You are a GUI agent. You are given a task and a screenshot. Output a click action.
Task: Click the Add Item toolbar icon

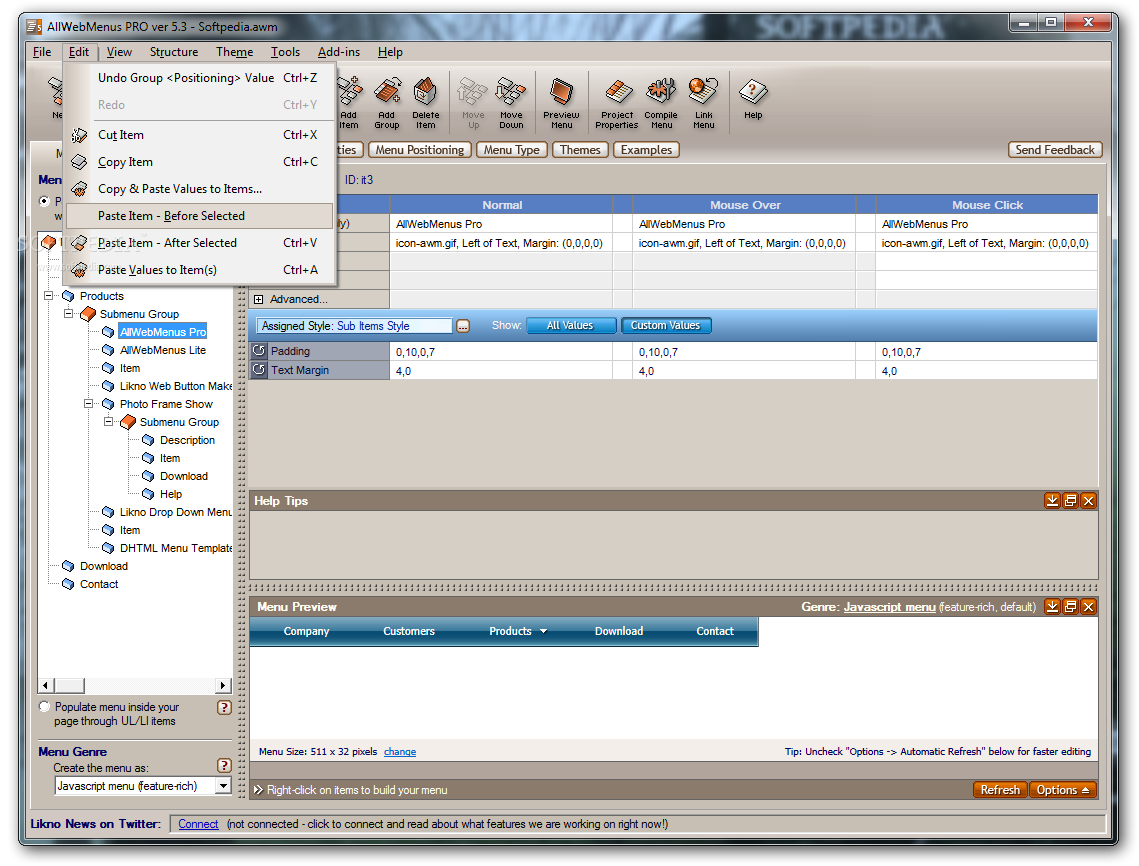[349, 102]
